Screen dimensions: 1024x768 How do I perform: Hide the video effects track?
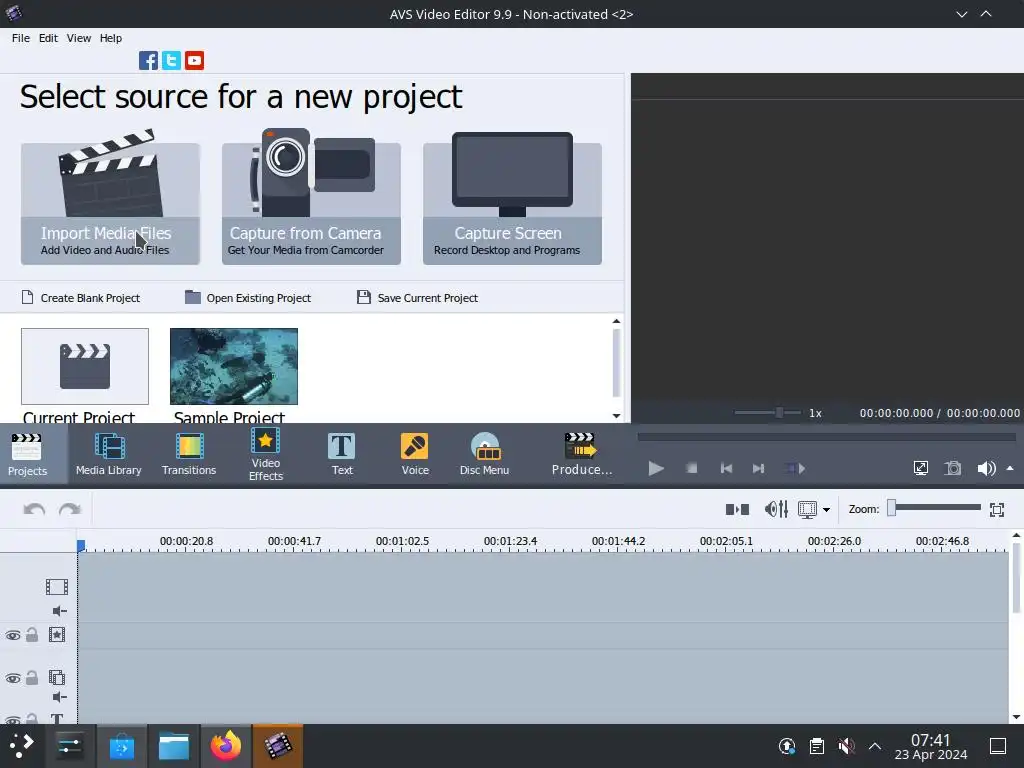13,635
